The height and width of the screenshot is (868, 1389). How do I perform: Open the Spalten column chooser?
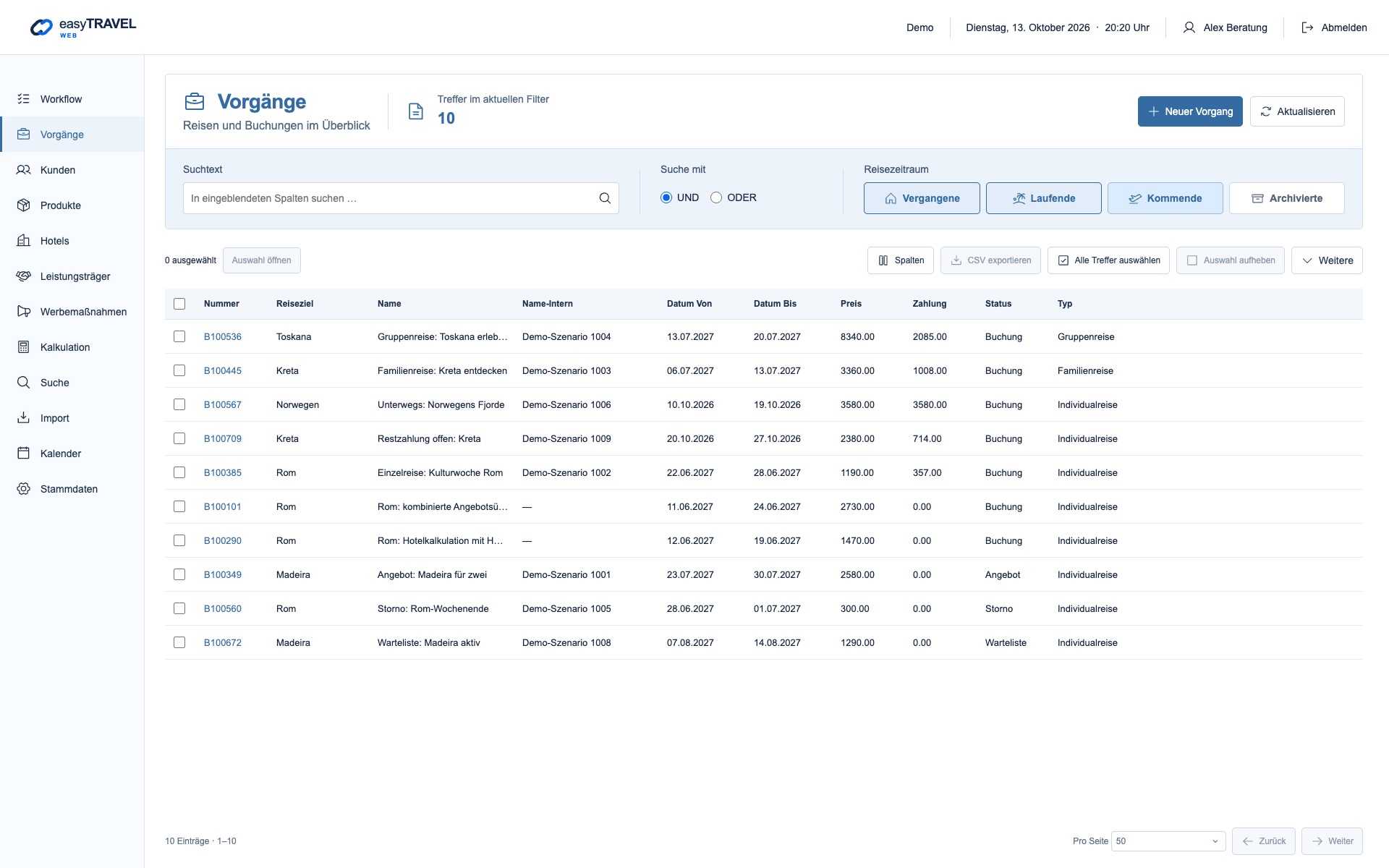pyautogui.click(x=901, y=260)
